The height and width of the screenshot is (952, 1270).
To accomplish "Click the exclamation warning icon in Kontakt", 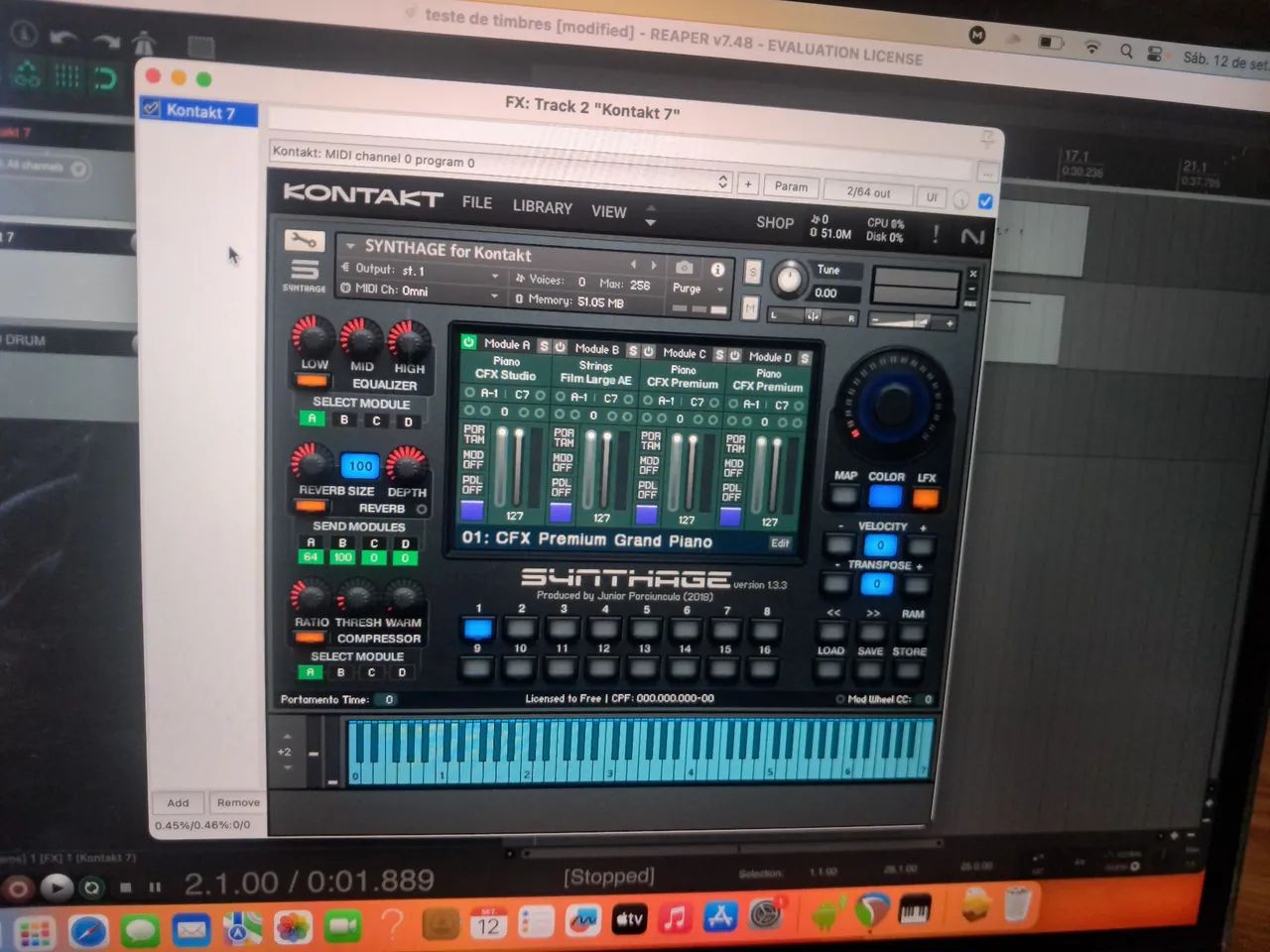I will 935,234.
